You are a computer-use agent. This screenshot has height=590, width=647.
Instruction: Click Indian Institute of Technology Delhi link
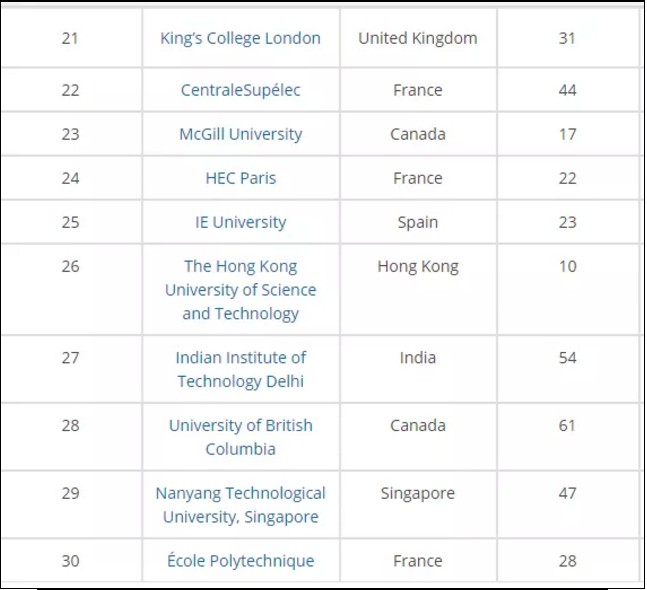pyautogui.click(x=240, y=369)
